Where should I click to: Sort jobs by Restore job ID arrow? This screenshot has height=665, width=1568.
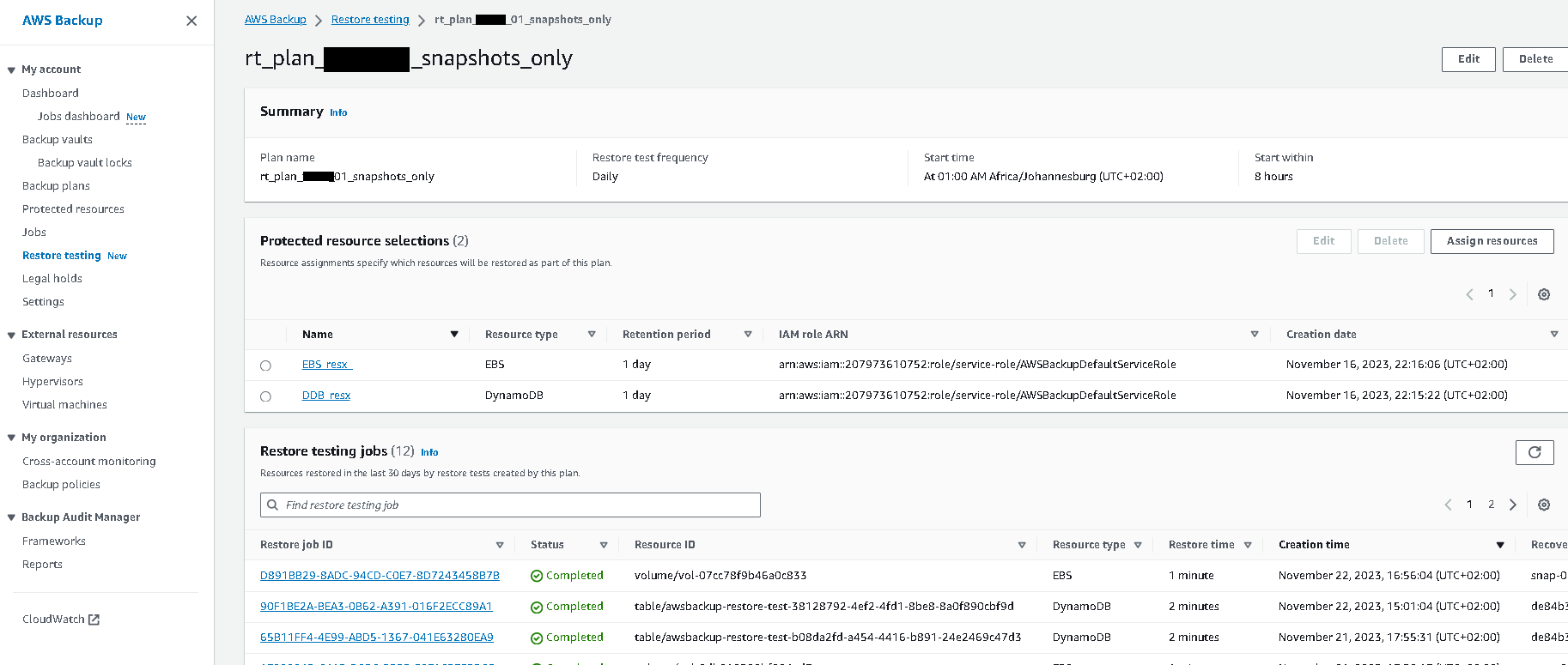[500, 545]
